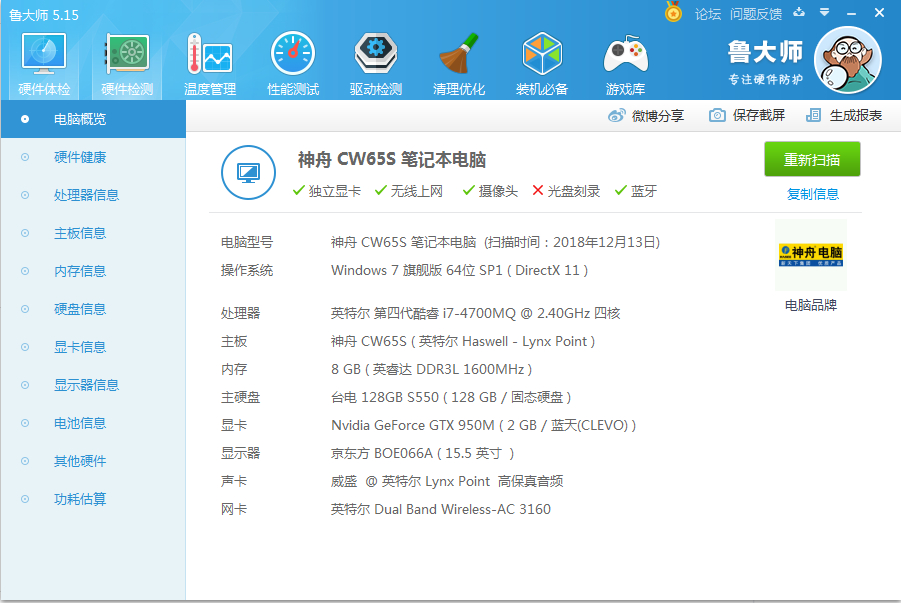Open 显卡信息 in the sidebar
901x603 pixels.
click(x=93, y=347)
